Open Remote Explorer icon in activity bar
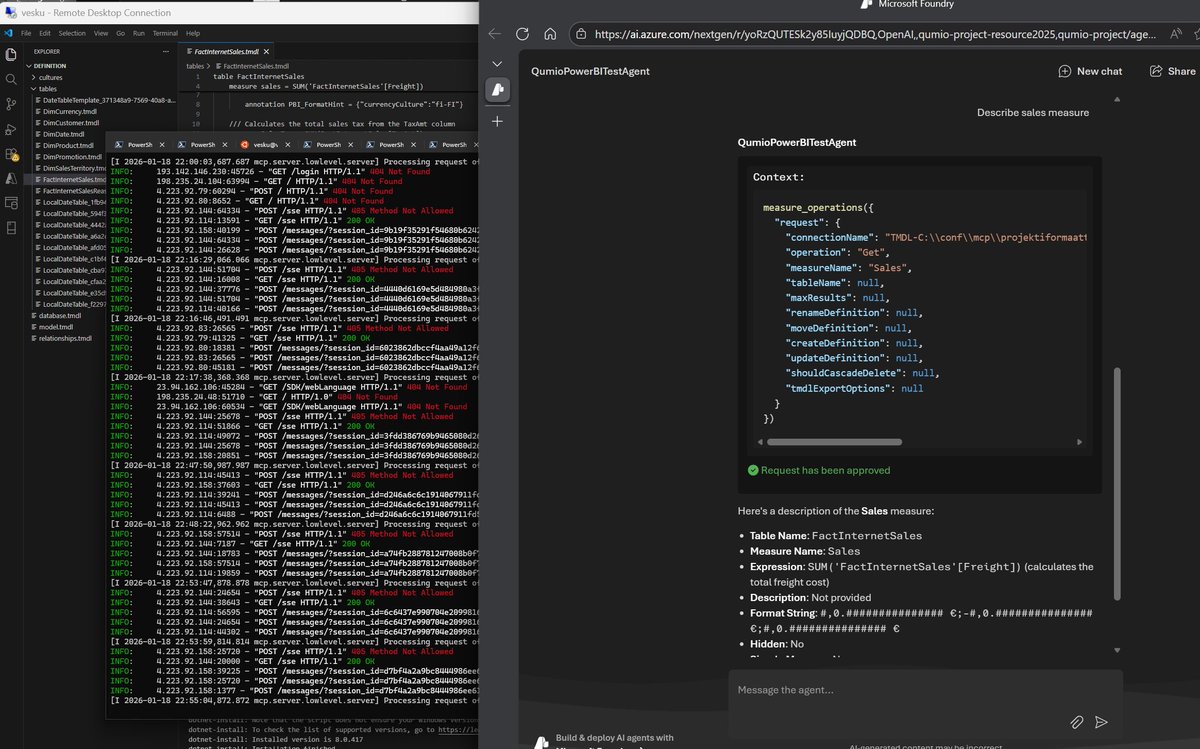1200x749 pixels. tap(11, 204)
